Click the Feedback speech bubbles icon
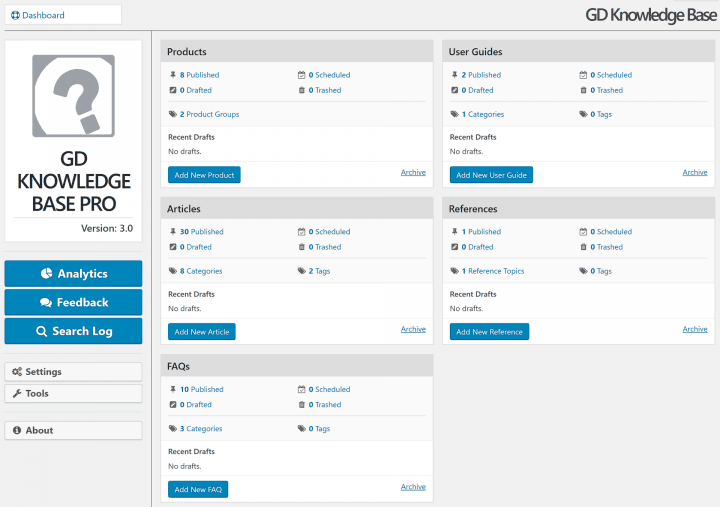The width and height of the screenshot is (720, 507). click(x=45, y=303)
